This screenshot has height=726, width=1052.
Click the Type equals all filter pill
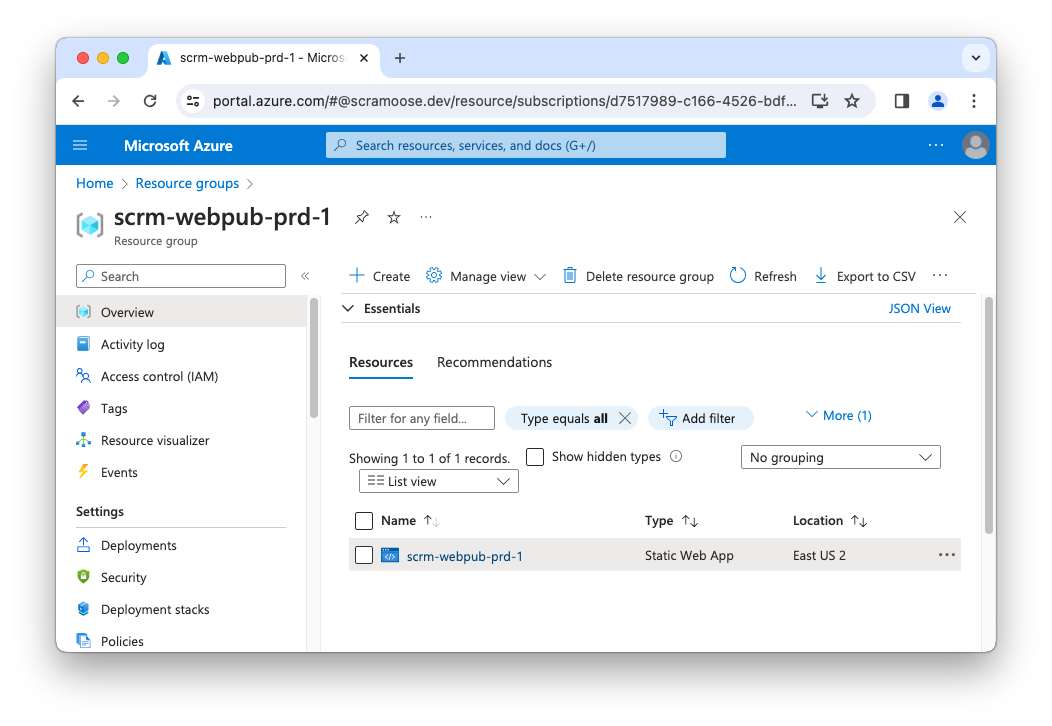coord(564,418)
